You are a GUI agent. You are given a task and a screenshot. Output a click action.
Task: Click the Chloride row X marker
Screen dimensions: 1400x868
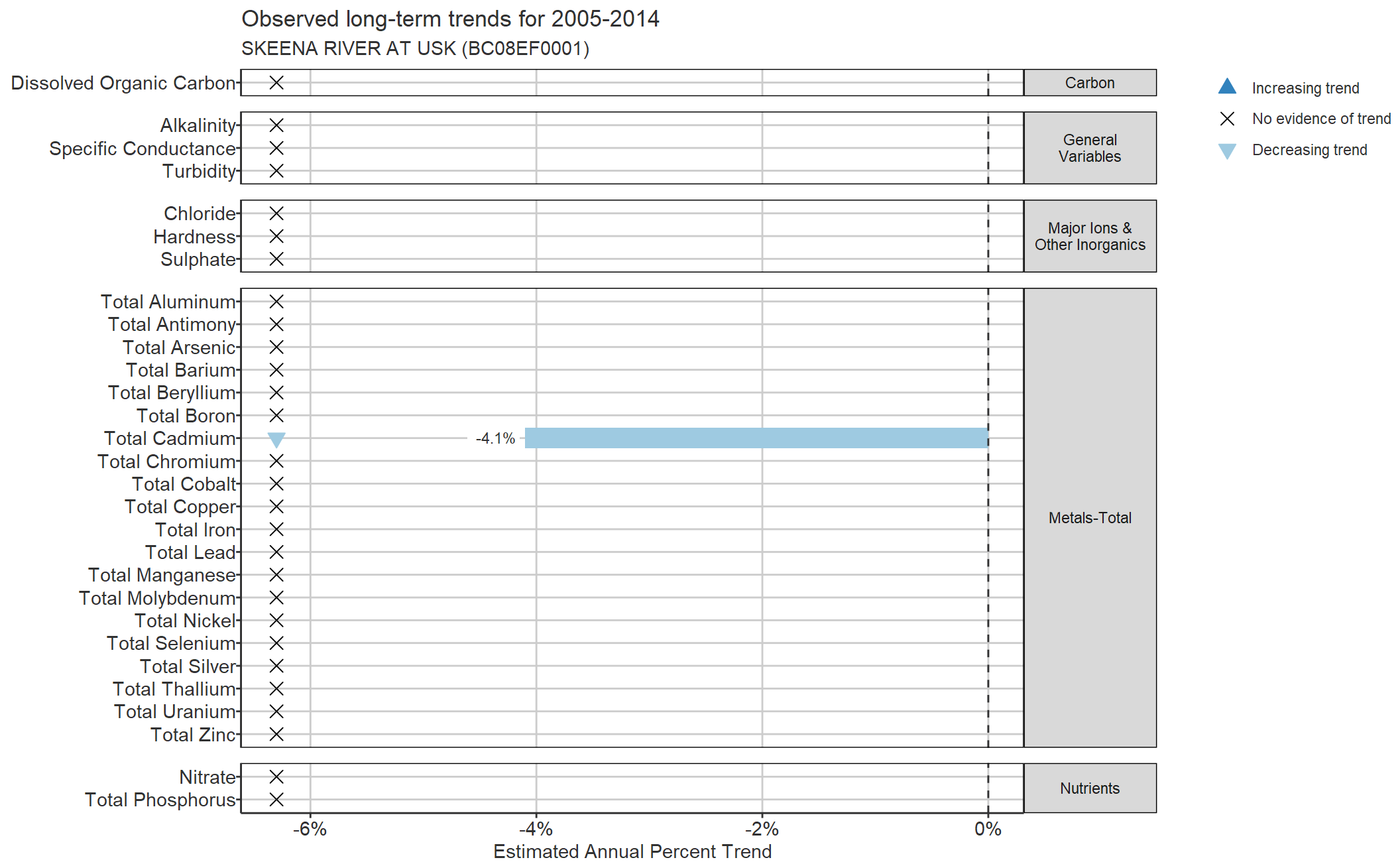(x=276, y=214)
